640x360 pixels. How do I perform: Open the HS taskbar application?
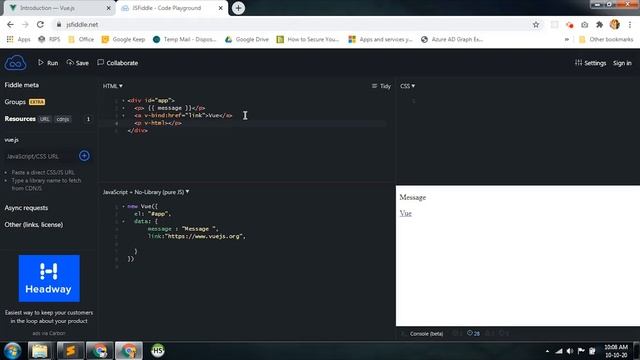158,351
